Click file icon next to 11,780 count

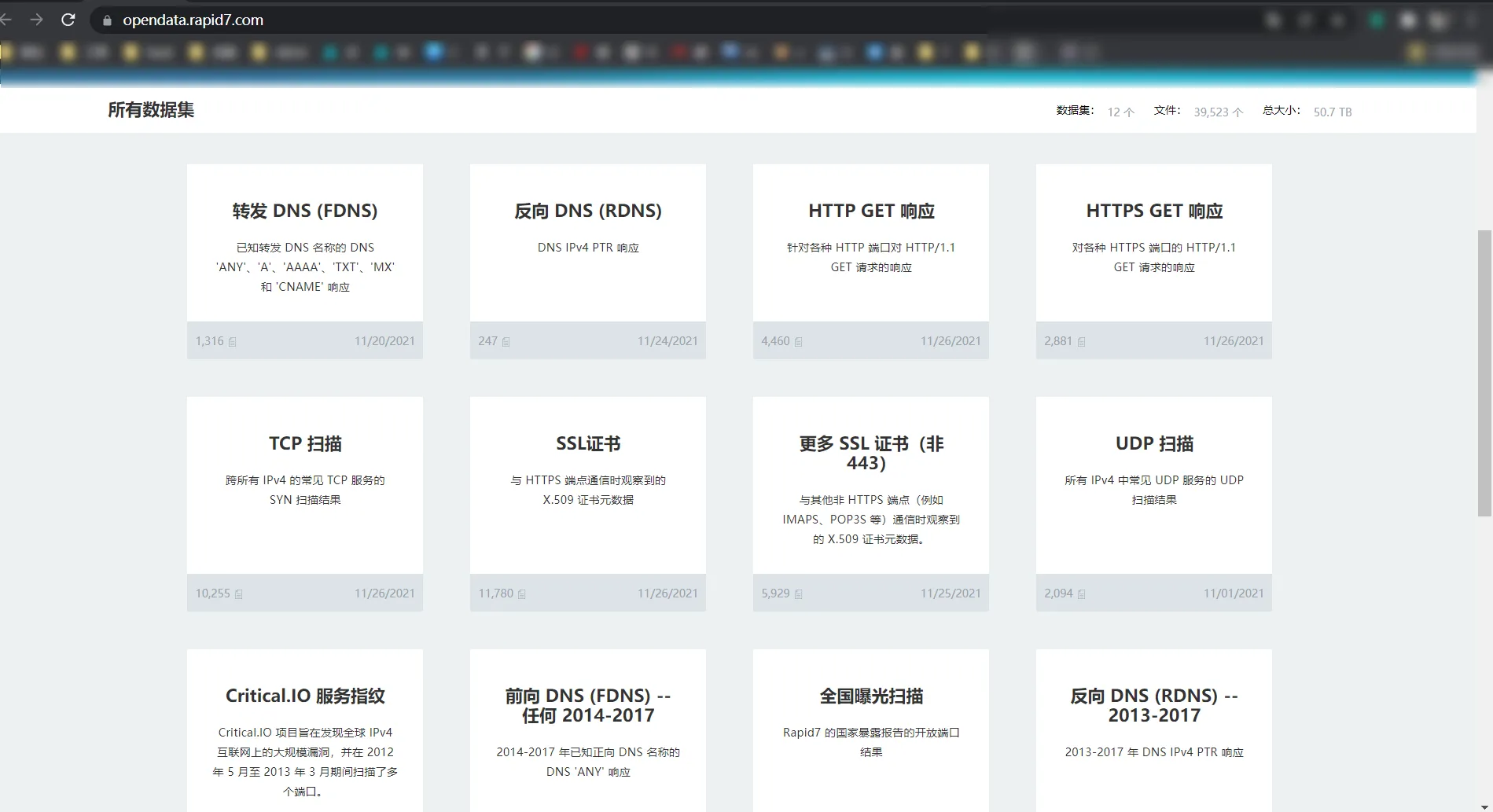522,594
